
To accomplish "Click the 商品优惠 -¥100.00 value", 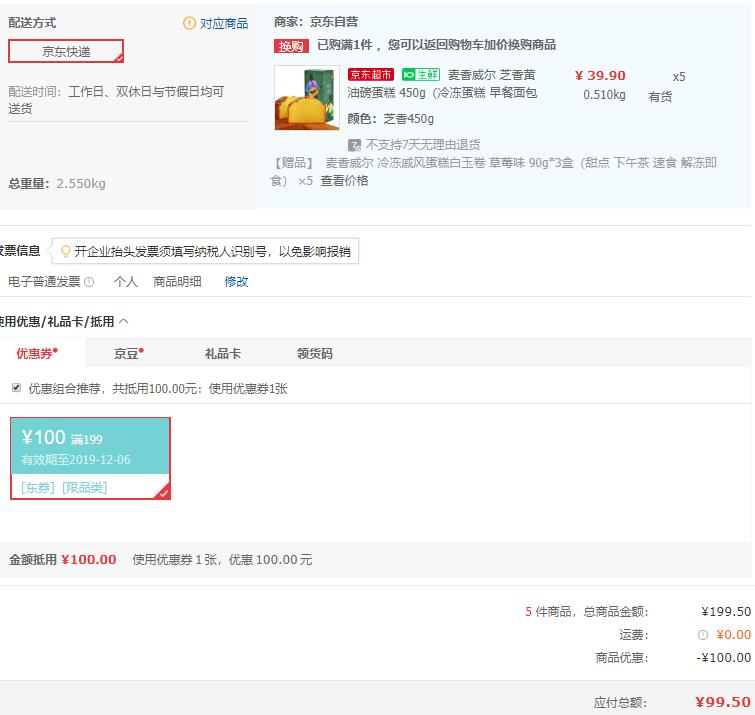I will [x=724, y=658].
